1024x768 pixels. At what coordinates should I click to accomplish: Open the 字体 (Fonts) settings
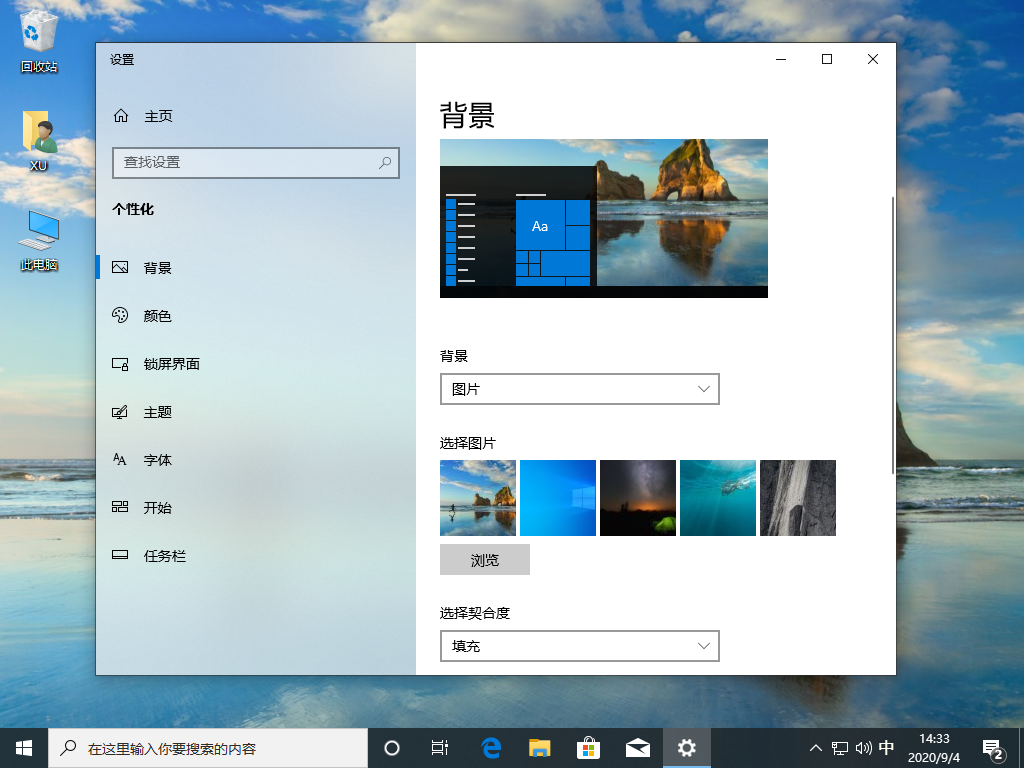[x=158, y=459]
